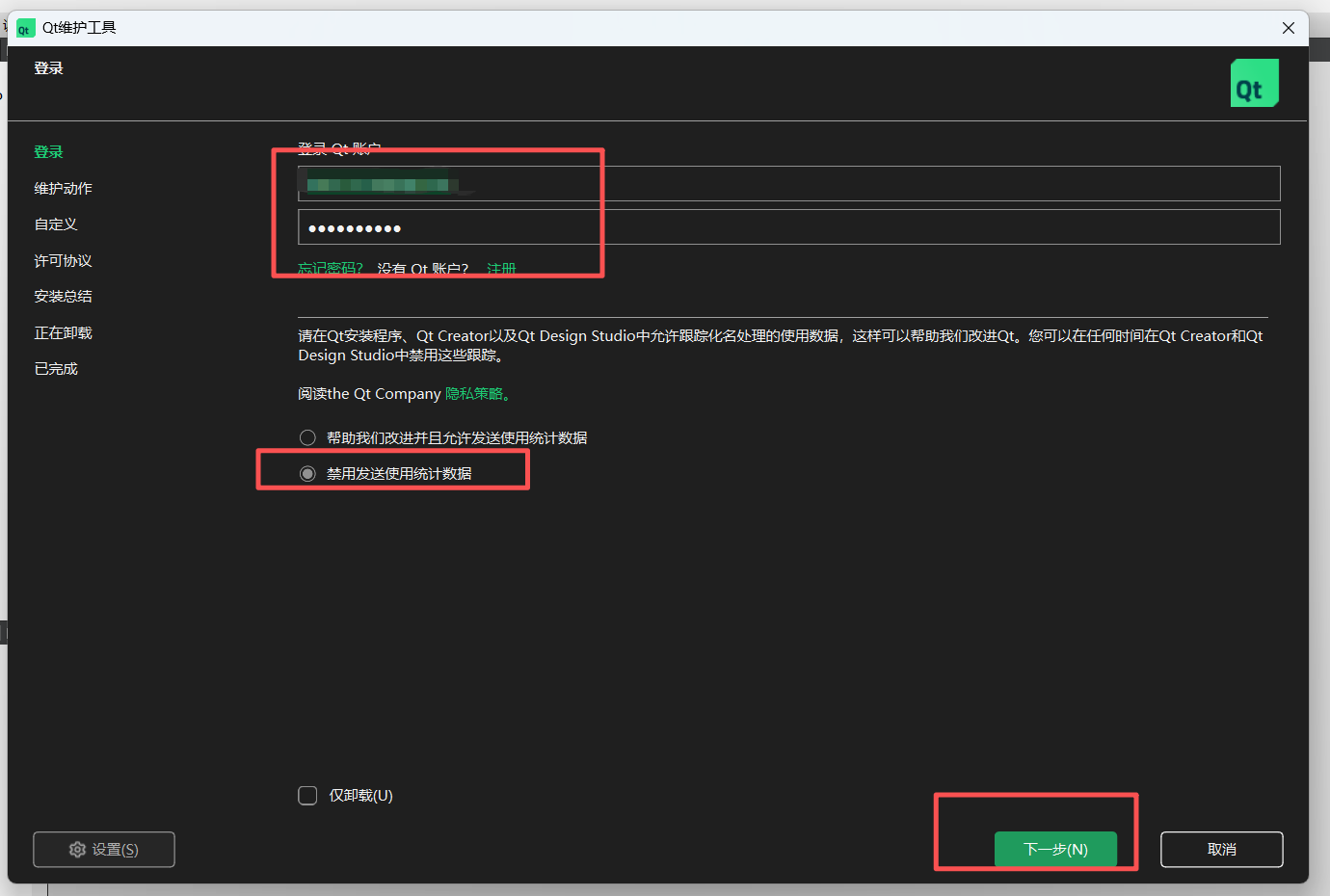Click the Qt logo in header
This screenshot has height=896, width=1330.
pos(1254,83)
